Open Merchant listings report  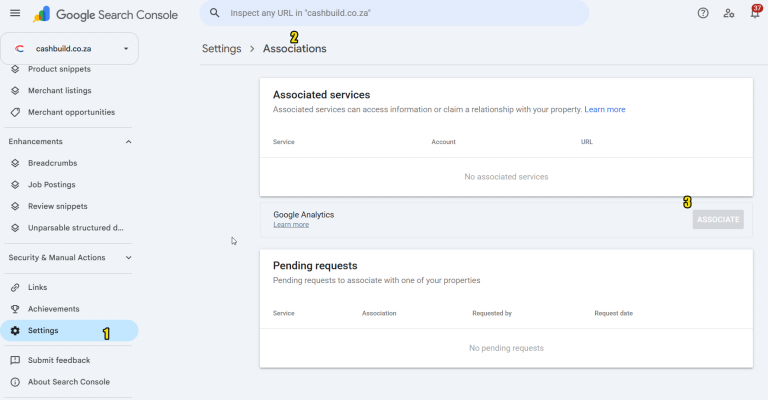[x=60, y=91]
